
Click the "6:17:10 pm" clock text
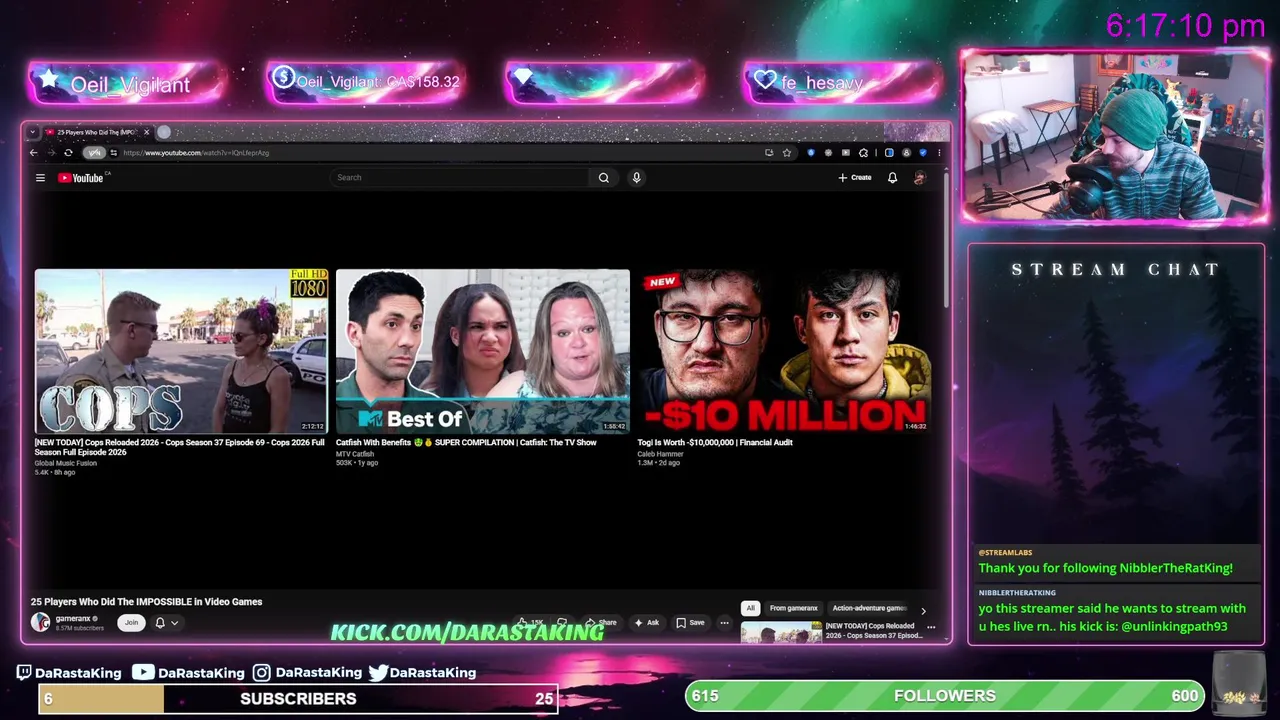pyautogui.click(x=1186, y=27)
